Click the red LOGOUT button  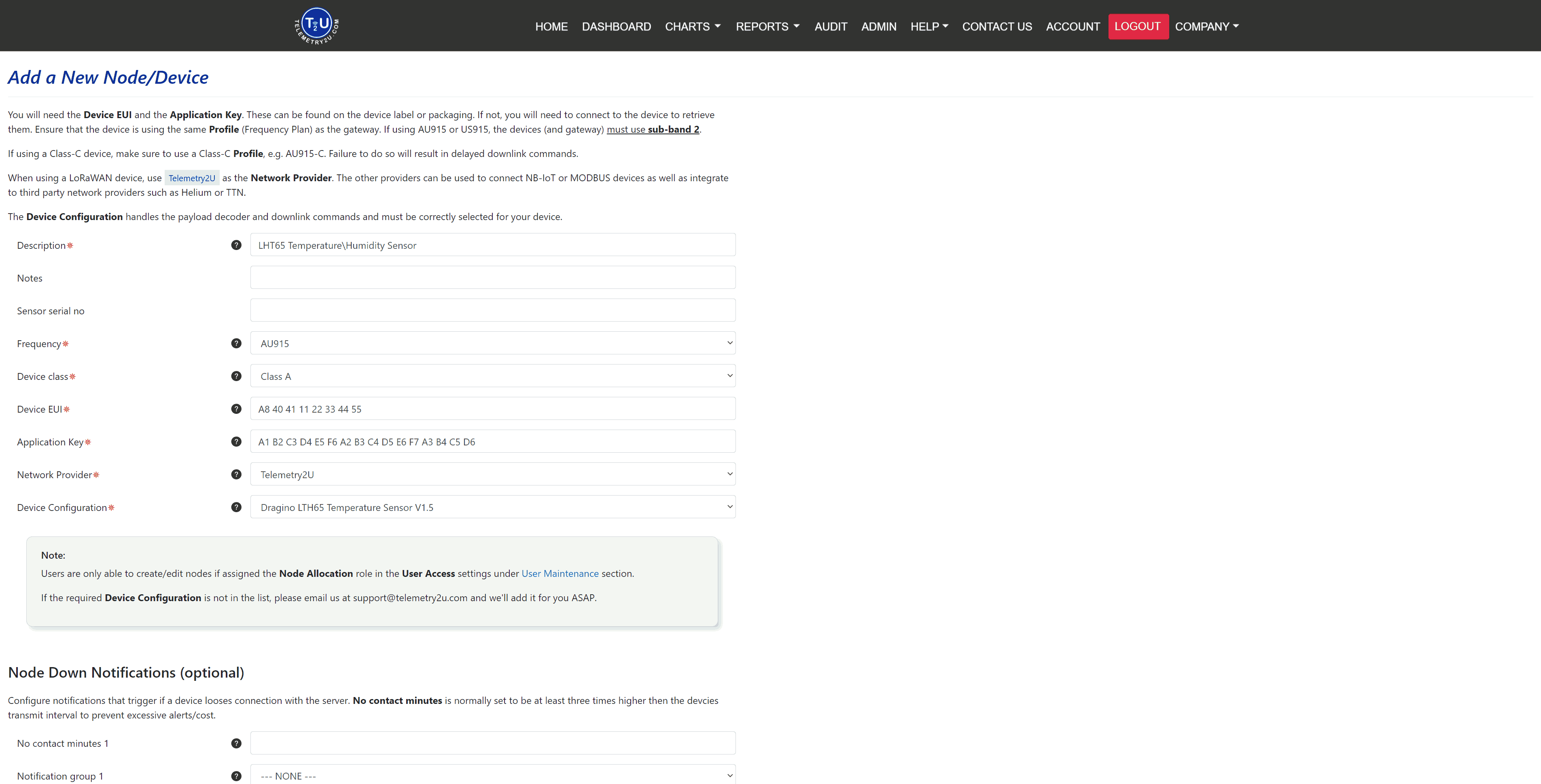point(1138,26)
